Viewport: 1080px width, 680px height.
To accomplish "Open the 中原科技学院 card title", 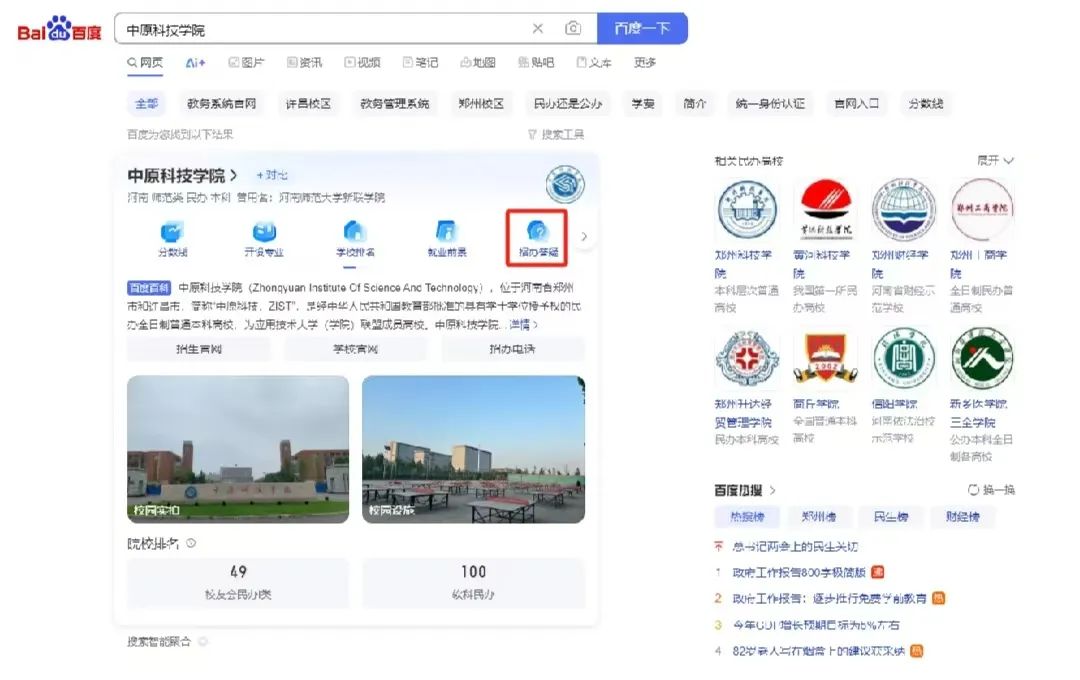I will (183, 176).
